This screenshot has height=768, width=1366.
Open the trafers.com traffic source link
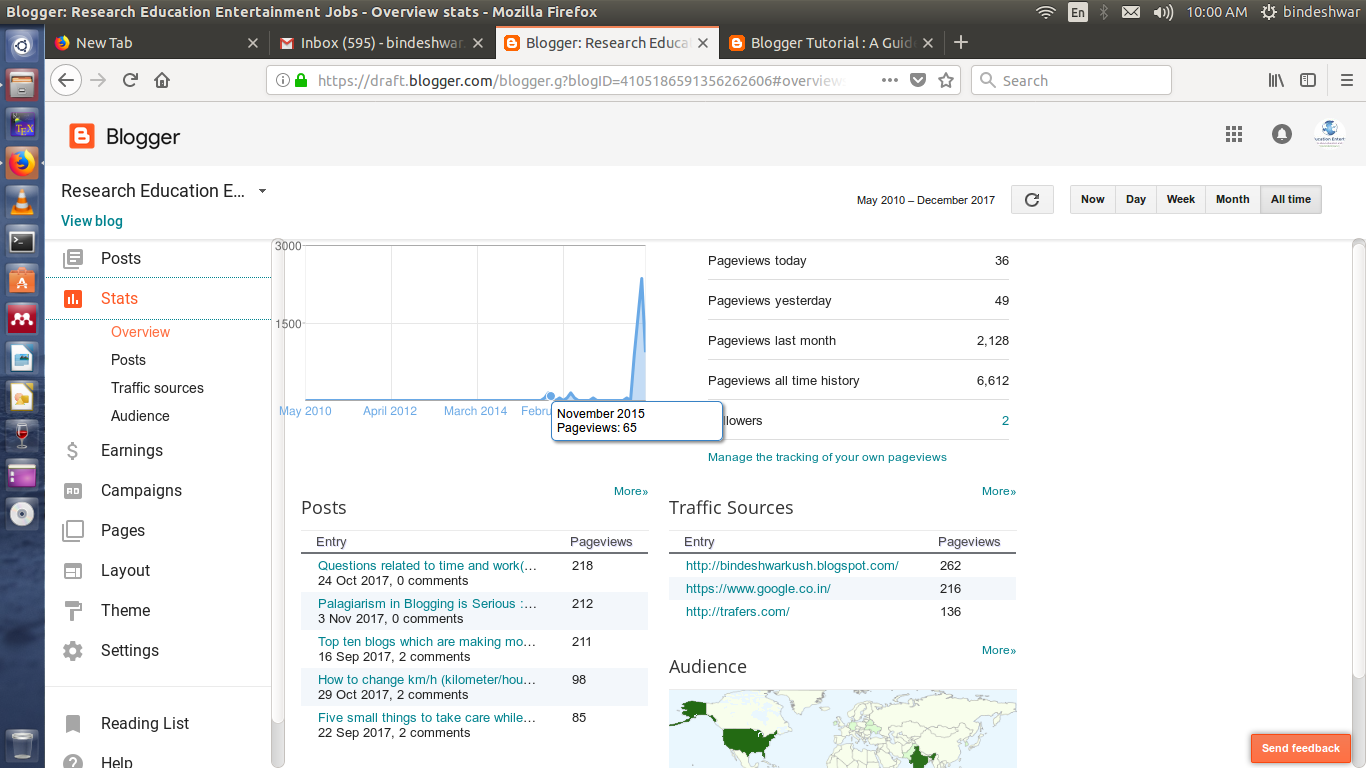(x=738, y=612)
